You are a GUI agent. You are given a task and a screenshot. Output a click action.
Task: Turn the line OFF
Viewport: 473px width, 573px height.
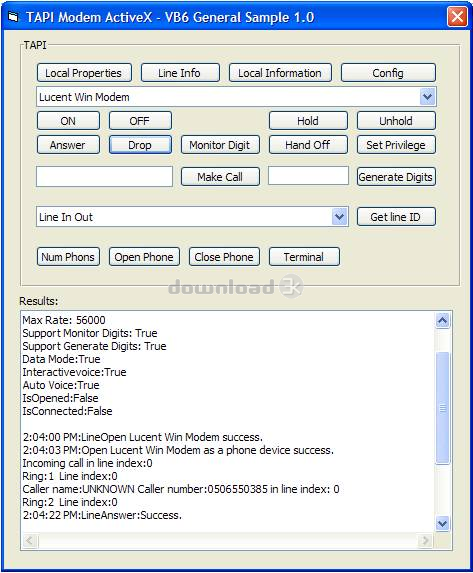pyautogui.click(x=140, y=121)
